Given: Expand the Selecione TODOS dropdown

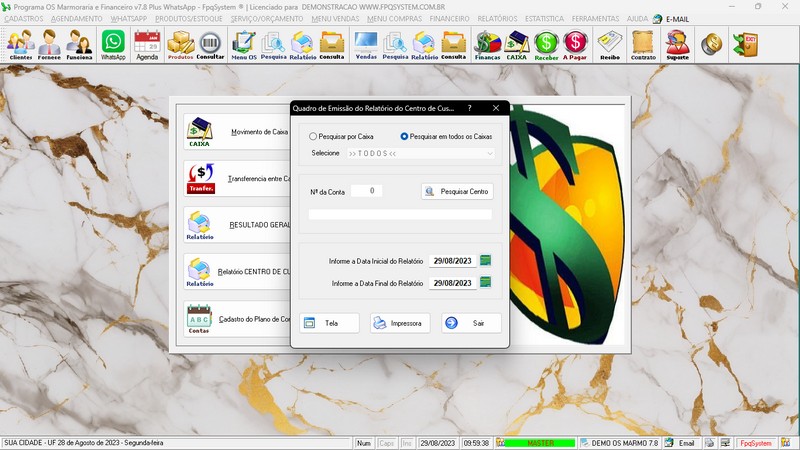Looking at the screenshot, I should 490,154.
